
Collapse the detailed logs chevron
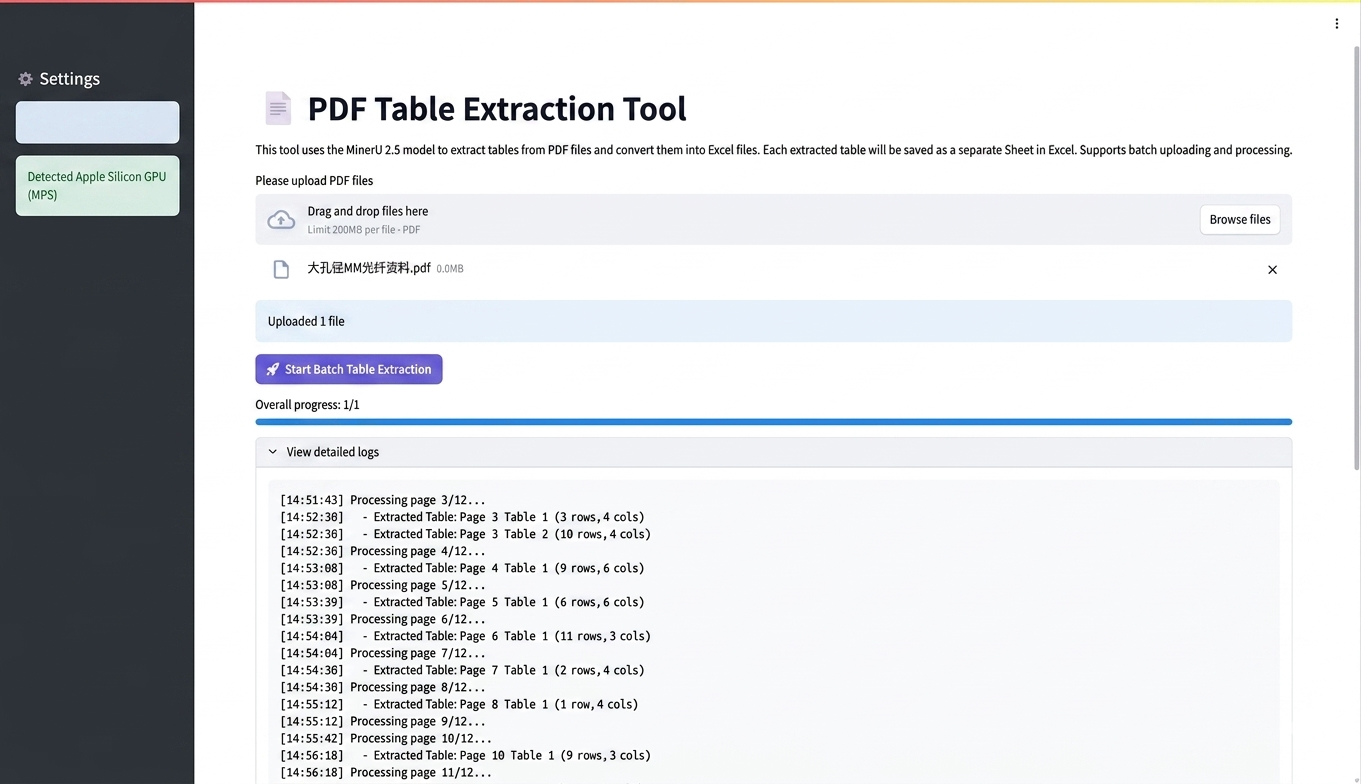pyautogui.click(x=272, y=452)
